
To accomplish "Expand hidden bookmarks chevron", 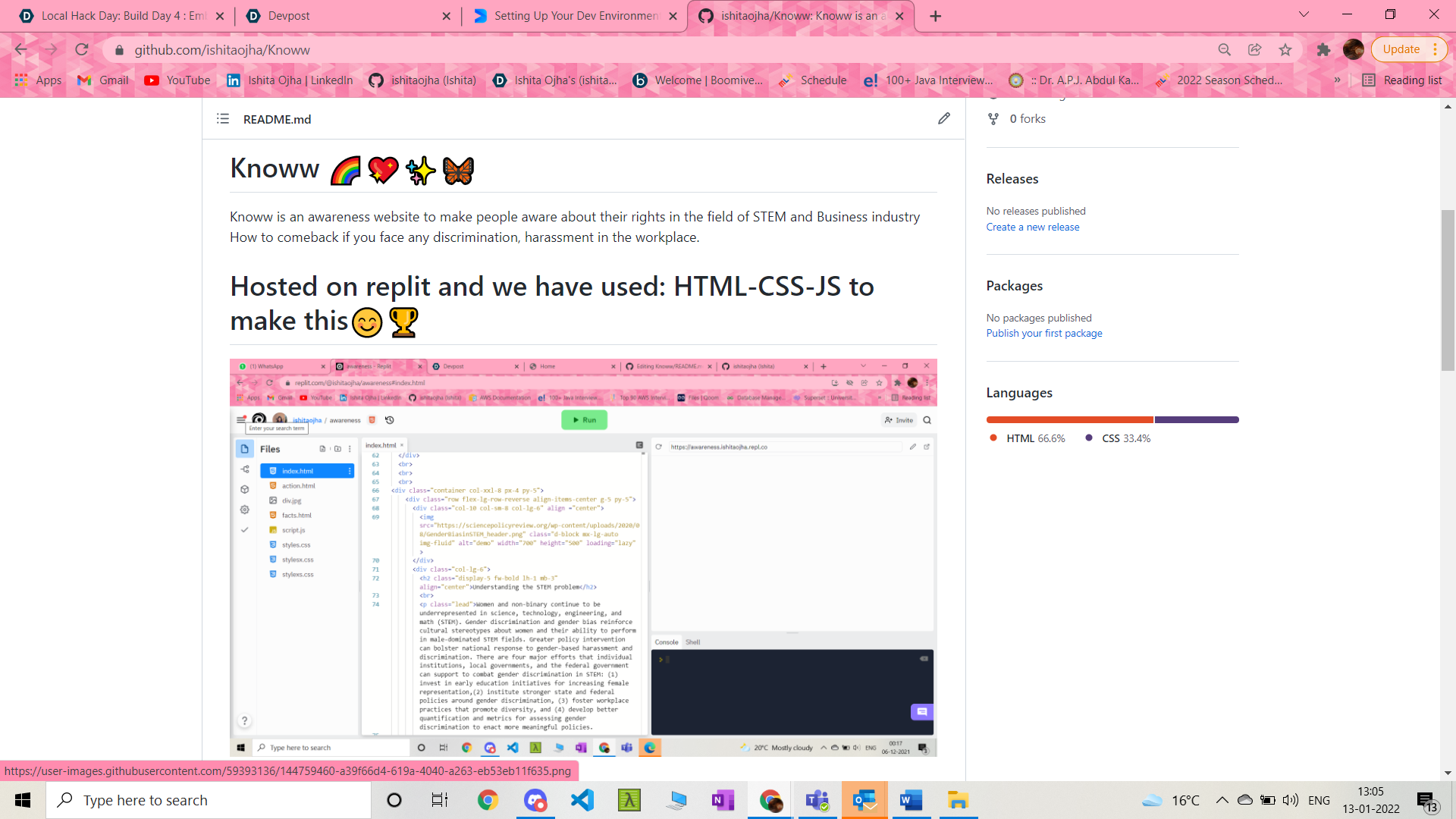I will pos(1337,80).
